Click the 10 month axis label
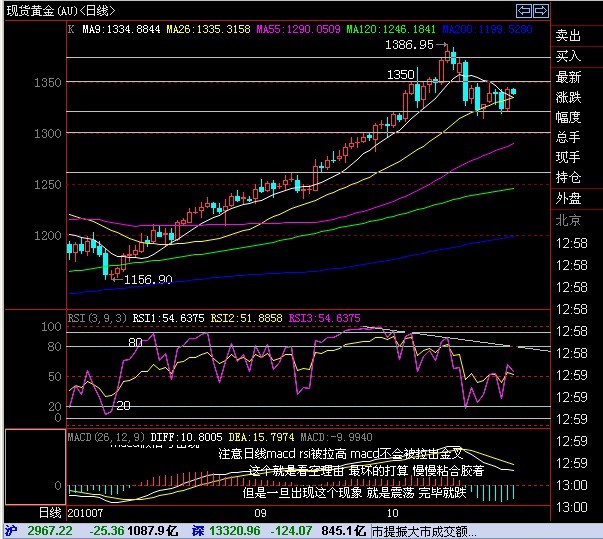603x539 pixels. [x=392, y=513]
